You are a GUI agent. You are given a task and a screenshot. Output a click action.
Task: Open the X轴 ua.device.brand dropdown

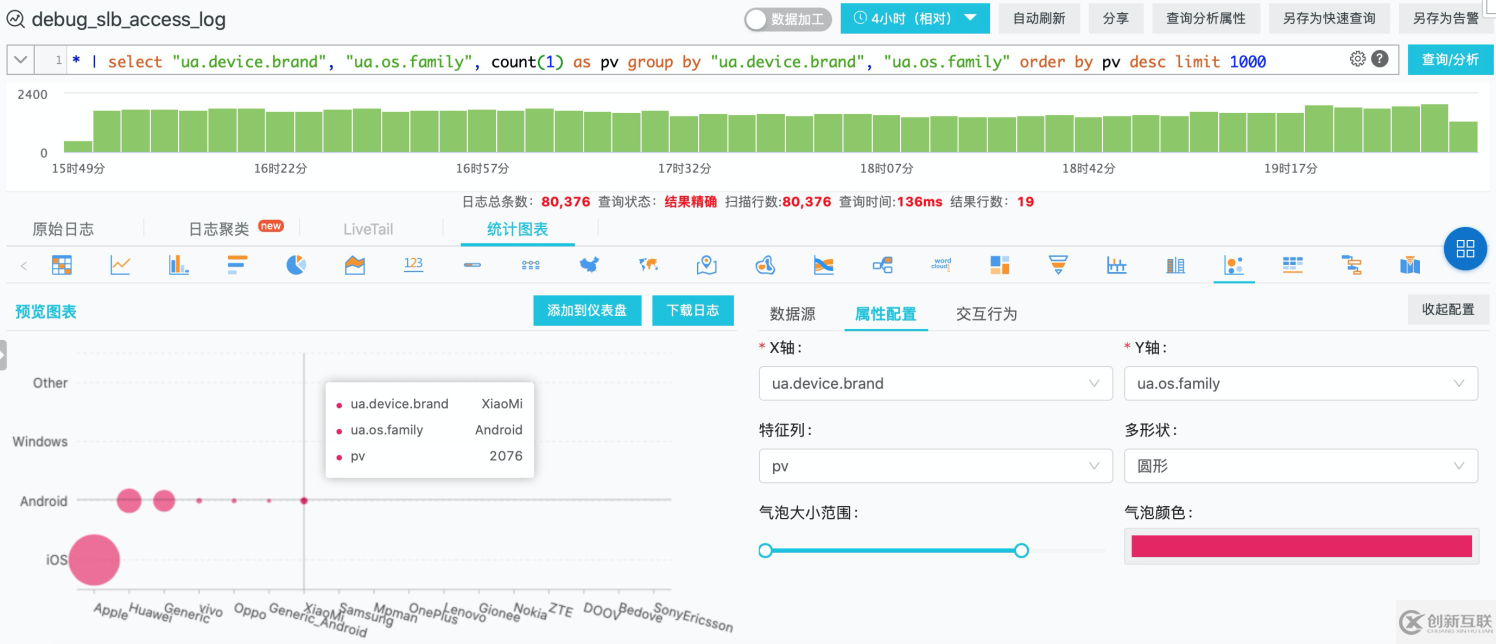(x=935, y=383)
